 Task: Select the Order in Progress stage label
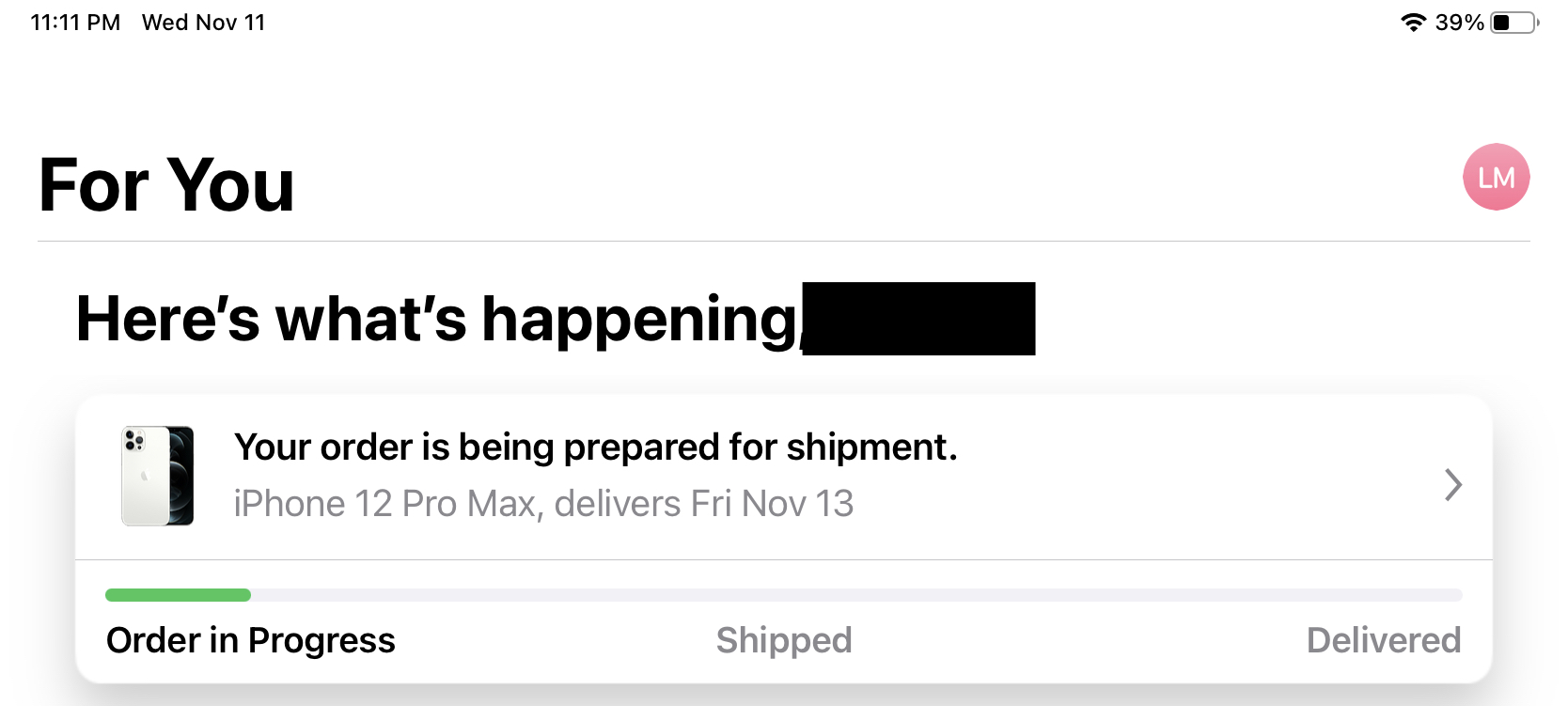[251, 640]
